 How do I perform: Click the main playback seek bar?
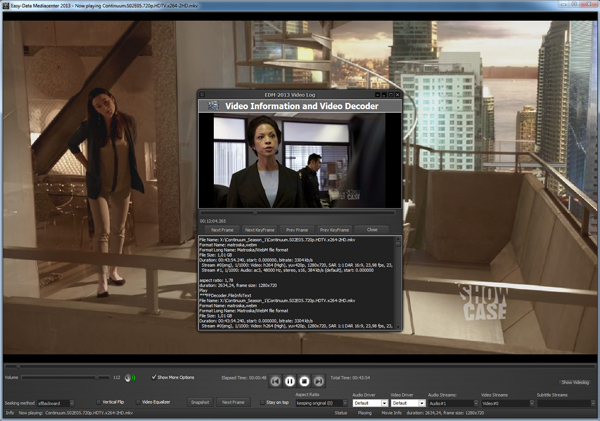tap(300, 366)
